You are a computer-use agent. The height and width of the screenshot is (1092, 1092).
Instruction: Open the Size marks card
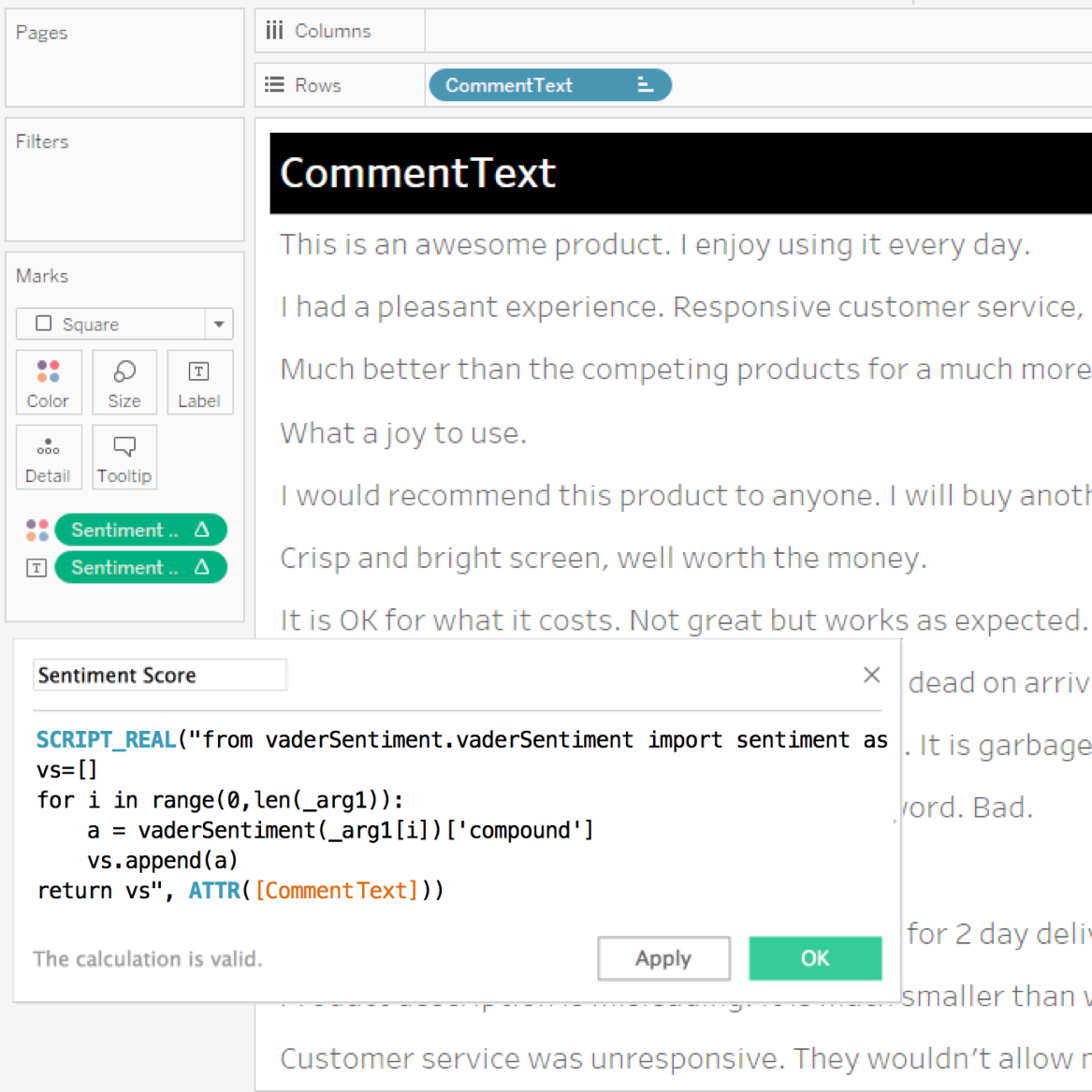click(x=124, y=382)
